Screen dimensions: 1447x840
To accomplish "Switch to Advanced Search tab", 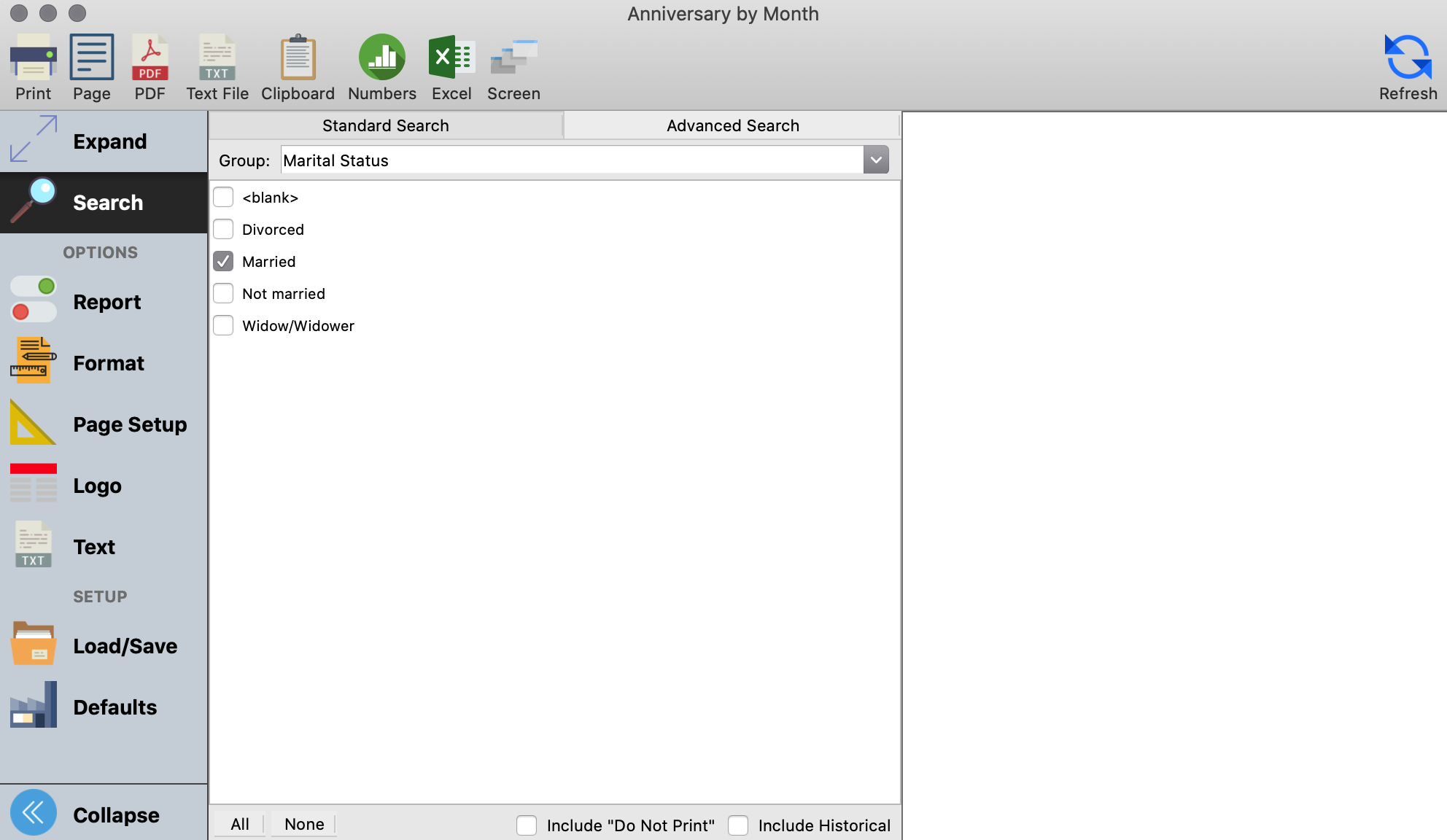I will coord(732,125).
